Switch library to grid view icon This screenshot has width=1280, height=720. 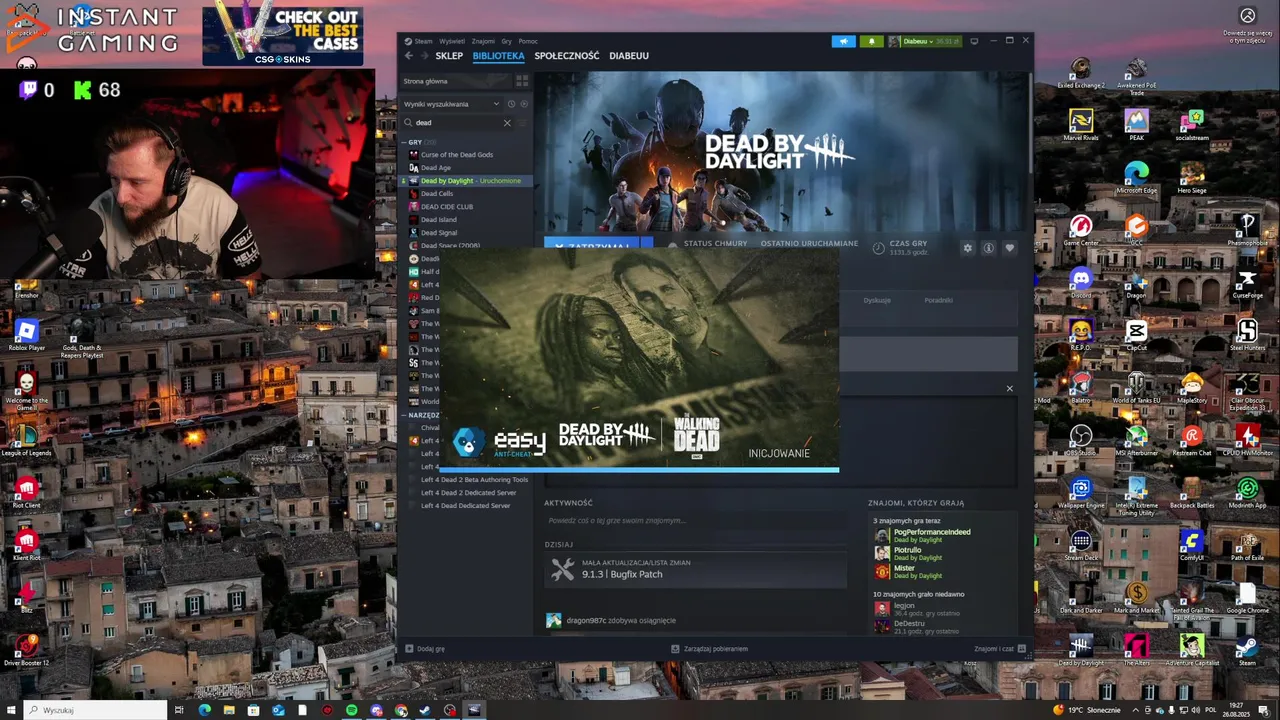pyautogui.click(x=524, y=81)
